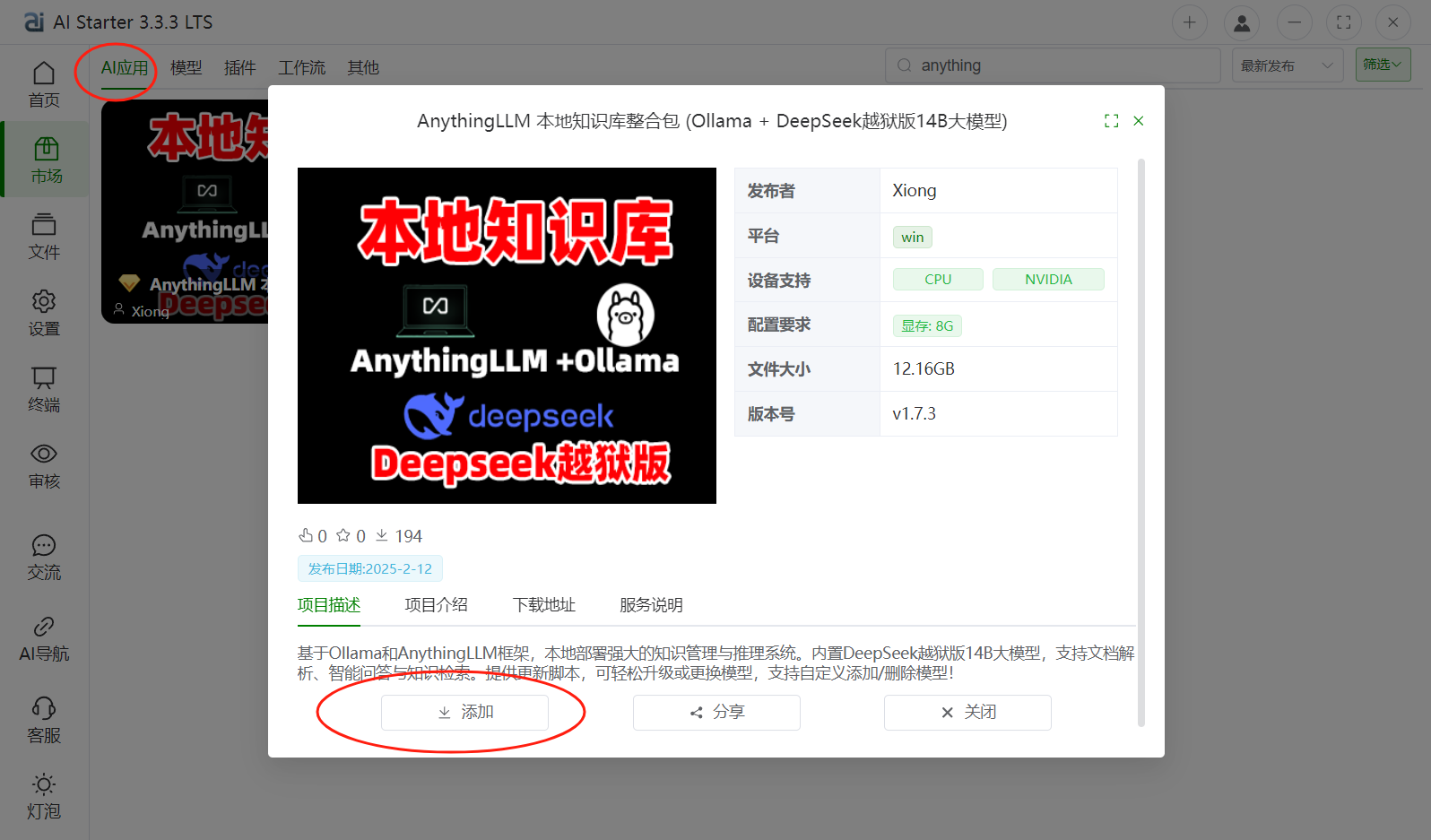Click the star favorite icon
1431x840 pixels.
[343, 535]
